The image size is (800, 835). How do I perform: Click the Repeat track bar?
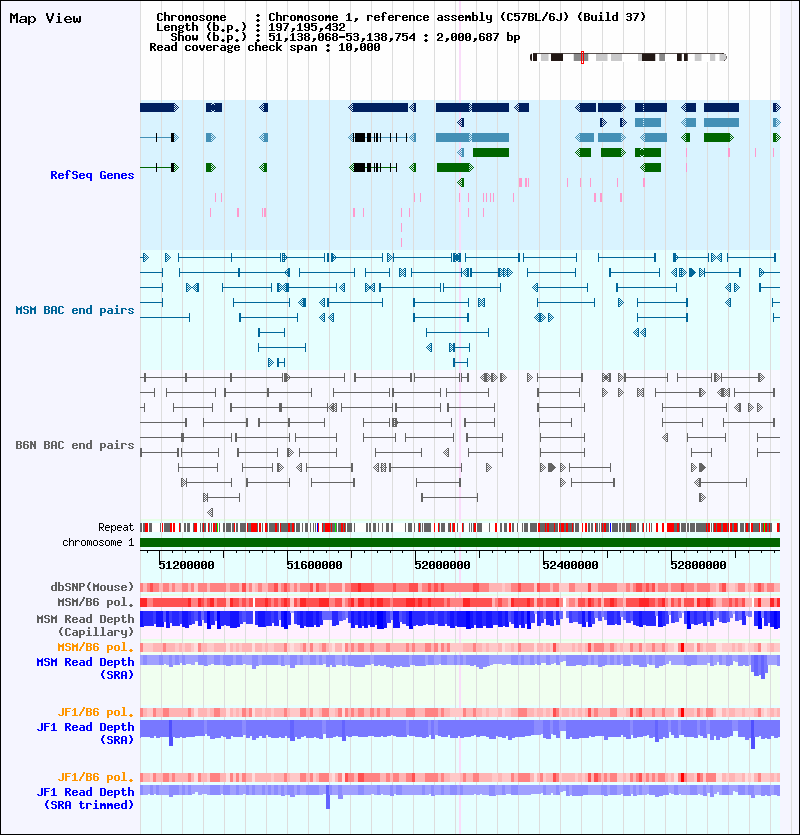click(x=460, y=528)
